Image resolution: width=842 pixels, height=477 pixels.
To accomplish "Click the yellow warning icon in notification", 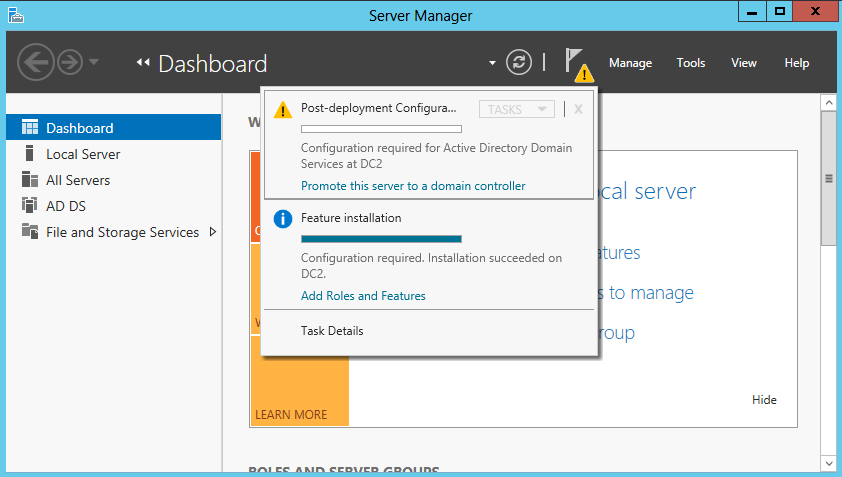I will (283, 110).
